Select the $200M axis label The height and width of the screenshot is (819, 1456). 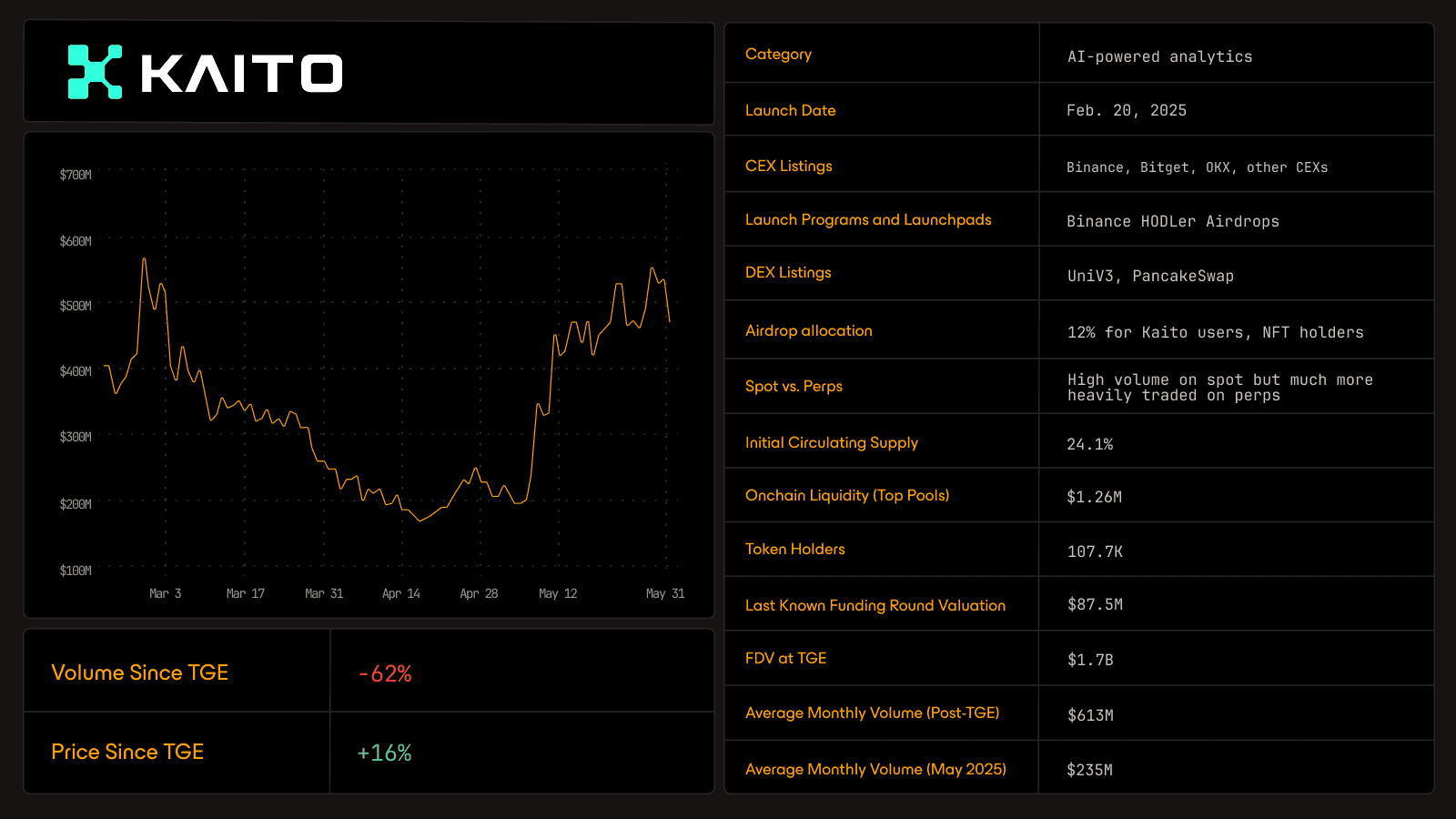(76, 504)
